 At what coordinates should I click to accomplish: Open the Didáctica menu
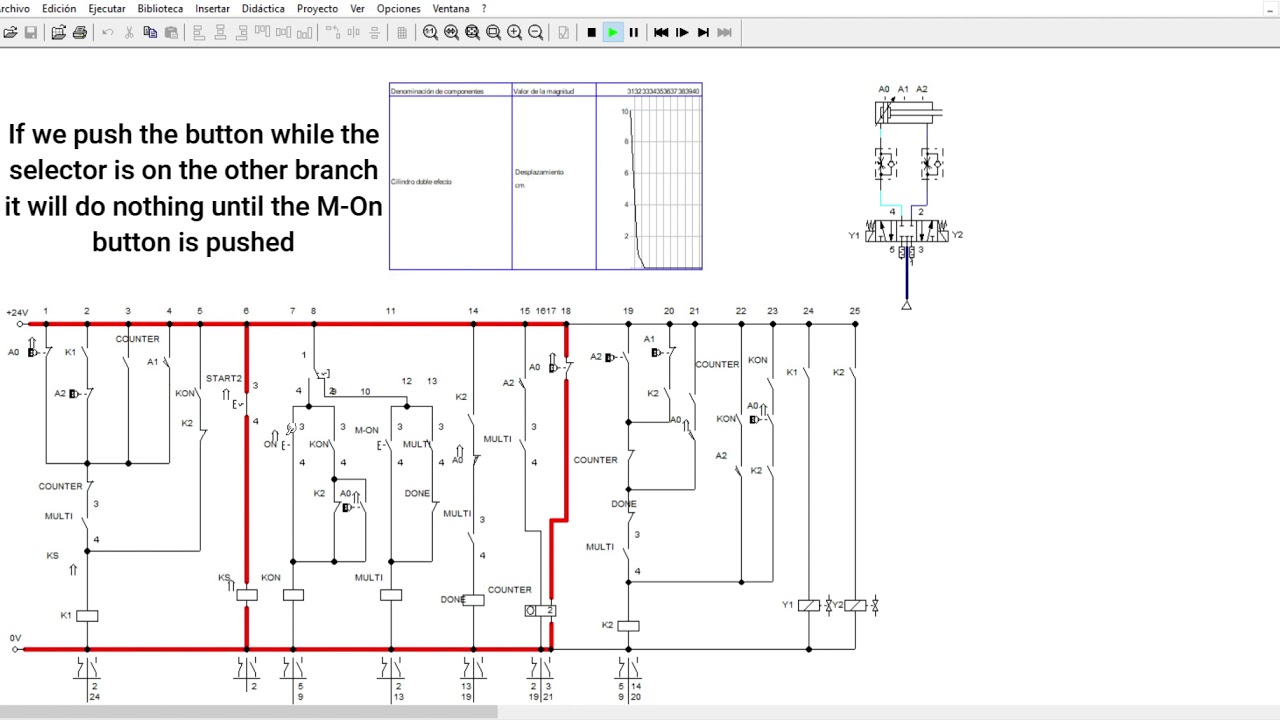(263, 8)
